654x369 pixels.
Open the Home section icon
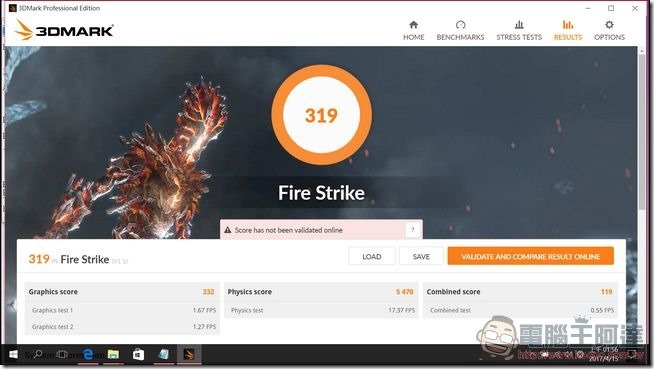pos(413,25)
